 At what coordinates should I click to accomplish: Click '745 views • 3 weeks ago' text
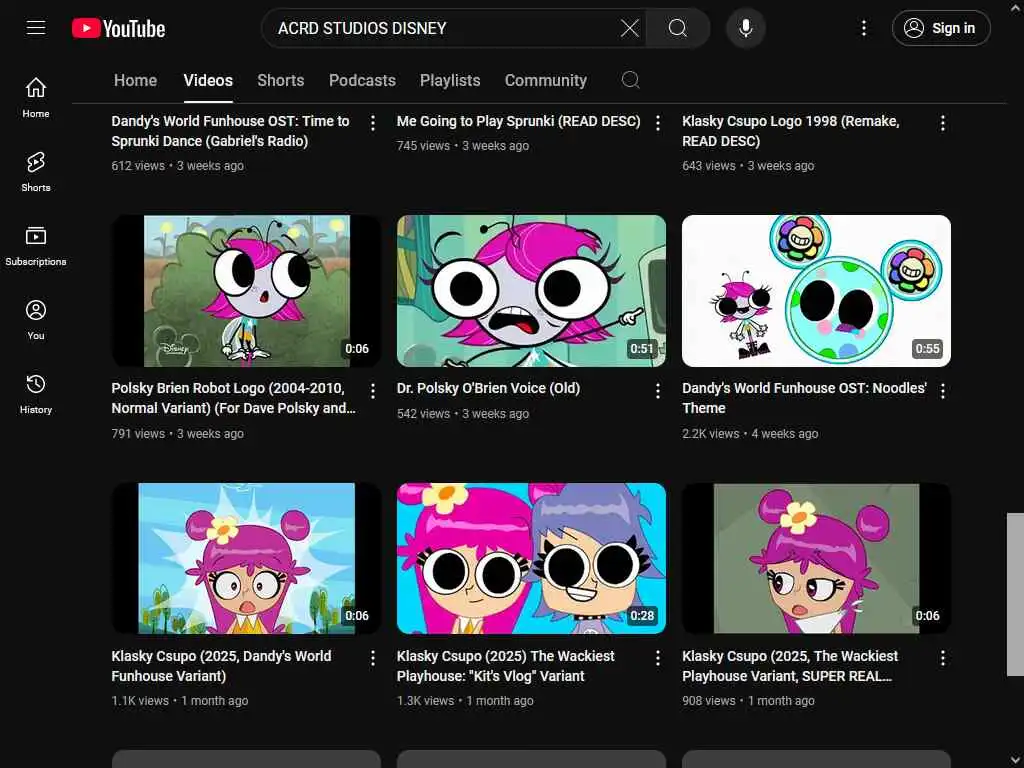pyautogui.click(x=463, y=146)
